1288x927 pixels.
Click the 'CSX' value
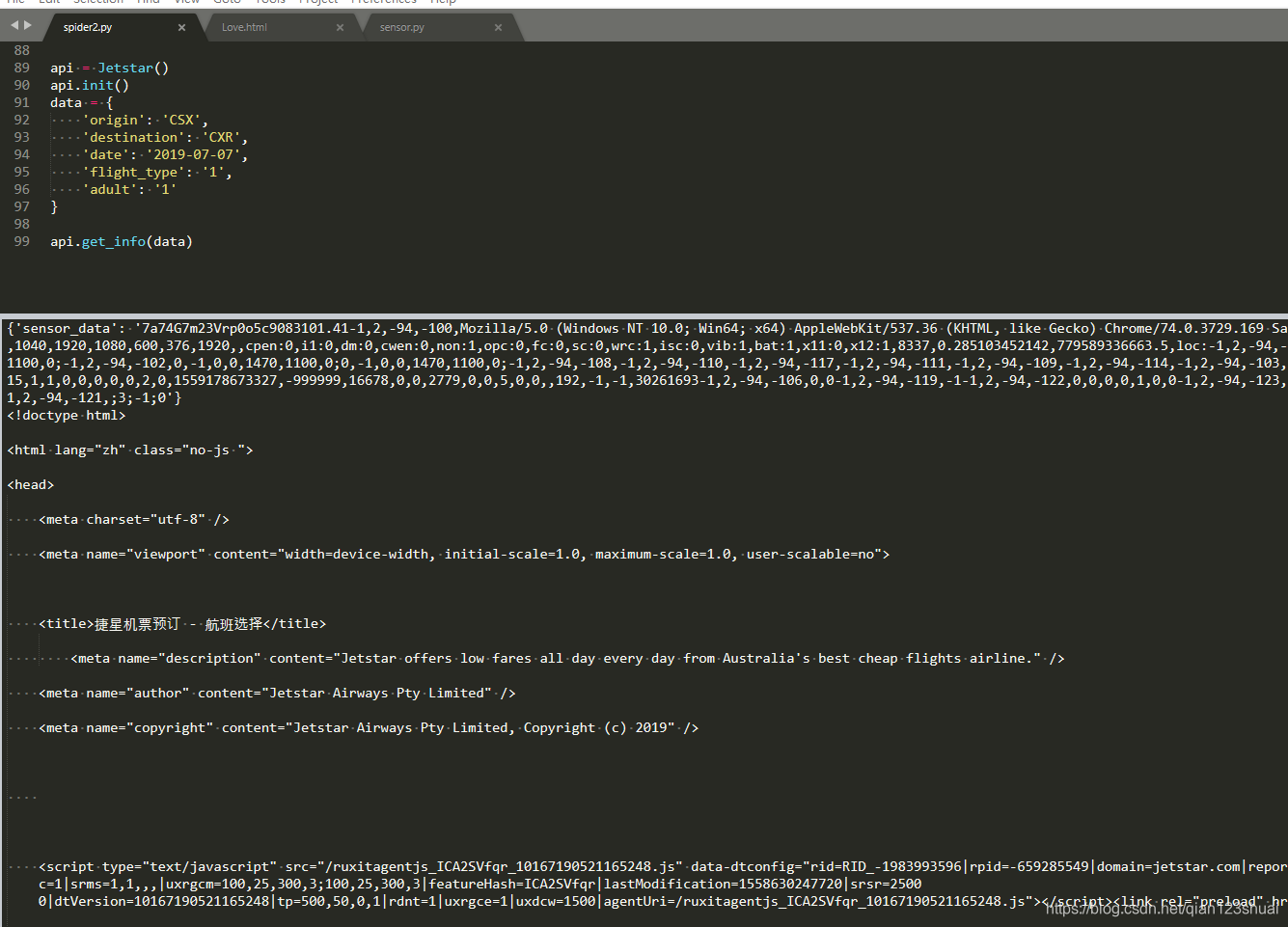click(x=181, y=120)
